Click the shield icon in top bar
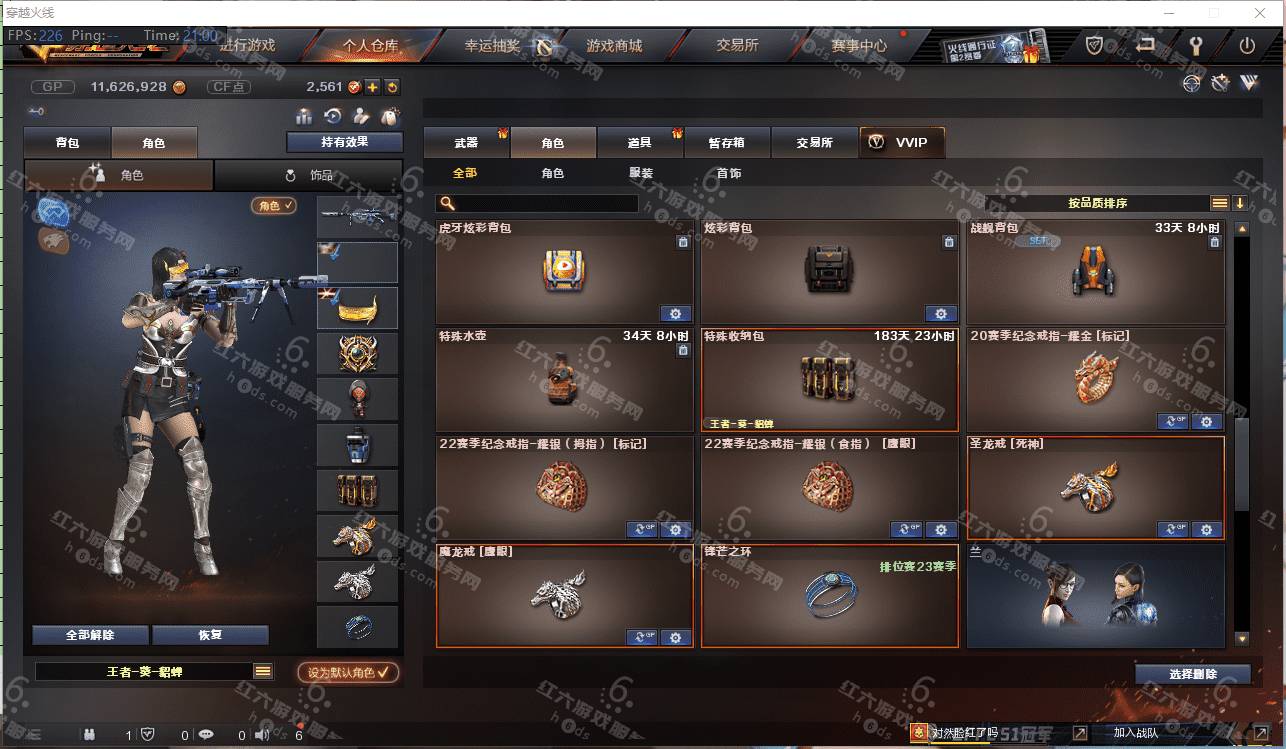1286x749 pixels. pyautogui.click(x=1095, y=45)
